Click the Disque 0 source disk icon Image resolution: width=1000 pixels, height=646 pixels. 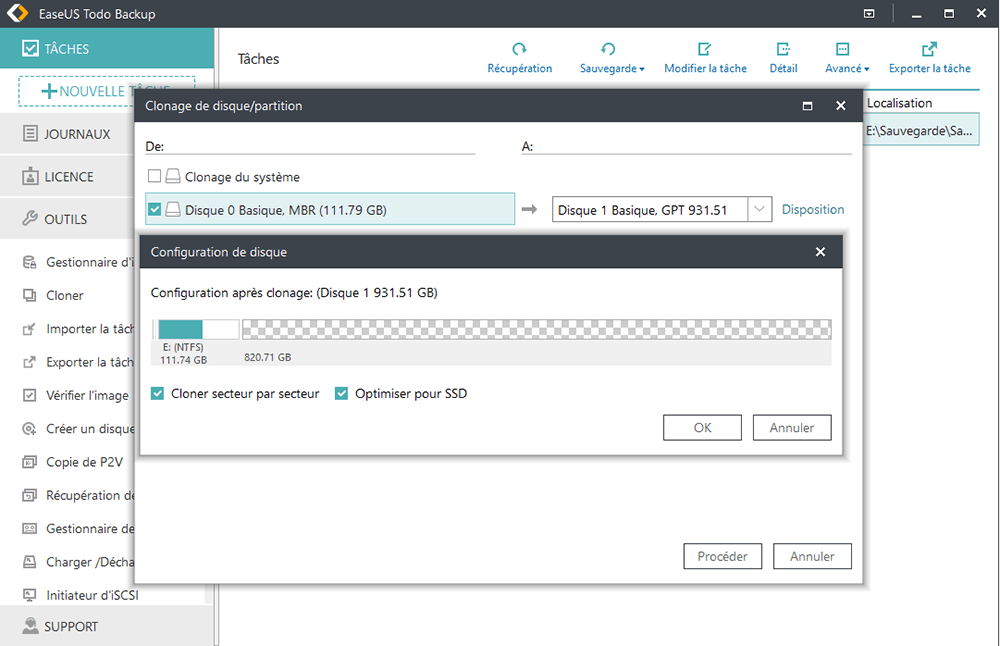click(x=173, y=209)
